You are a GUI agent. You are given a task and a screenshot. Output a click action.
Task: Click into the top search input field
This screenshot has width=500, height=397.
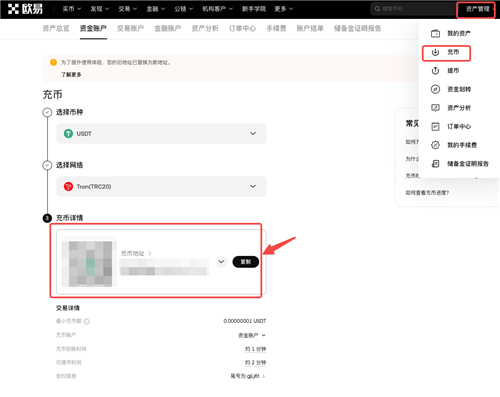[412, 9]
